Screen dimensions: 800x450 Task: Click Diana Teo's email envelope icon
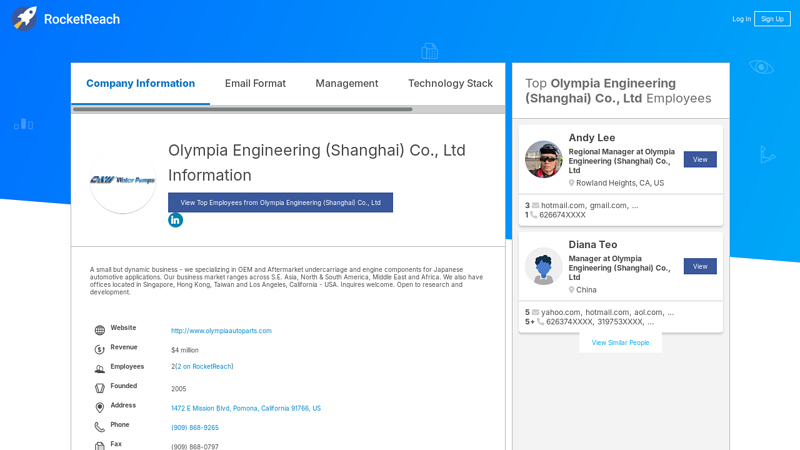click(x=535, y=312)
